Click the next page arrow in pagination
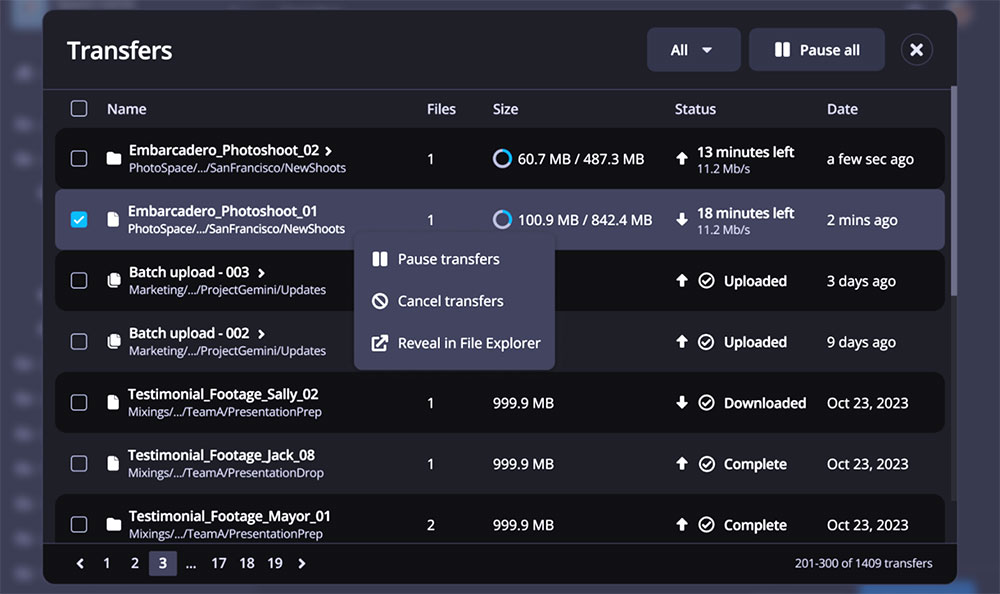The image size is (1000, 594). (302, 564)
